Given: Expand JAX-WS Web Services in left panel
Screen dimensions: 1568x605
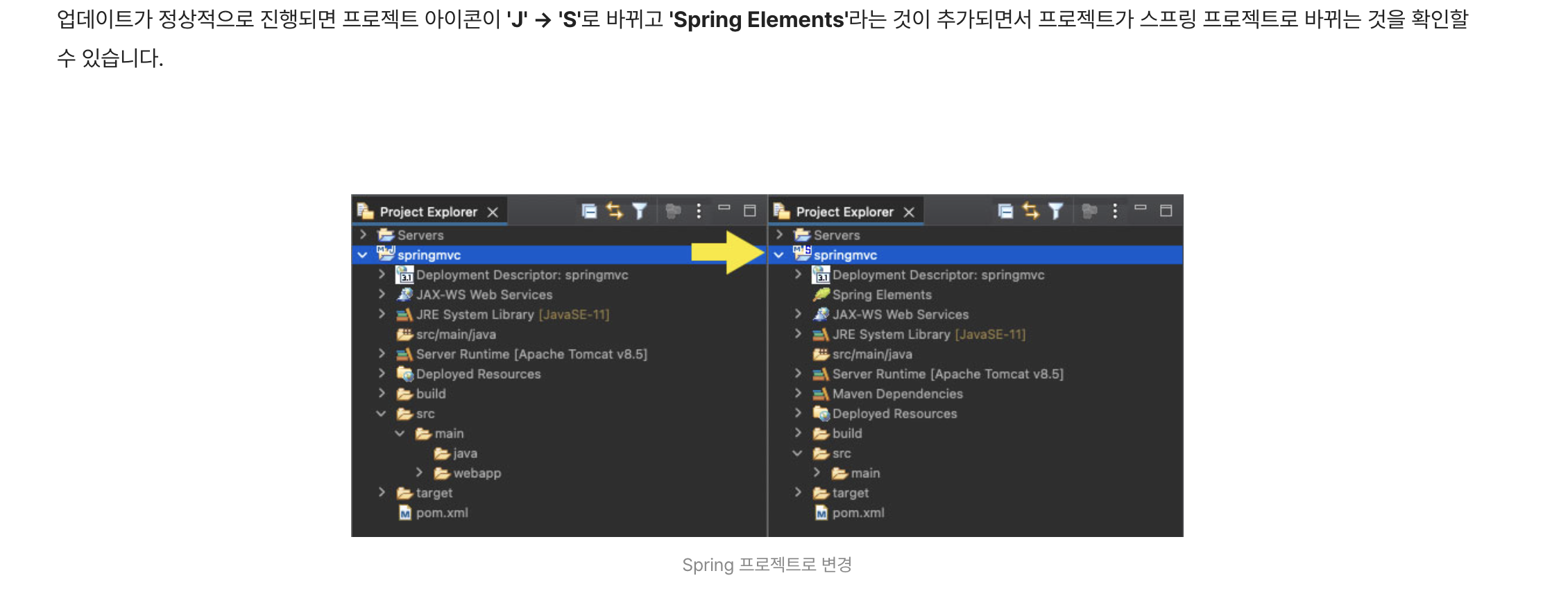Looking at the screenshot, I should [x=382, y=294].
